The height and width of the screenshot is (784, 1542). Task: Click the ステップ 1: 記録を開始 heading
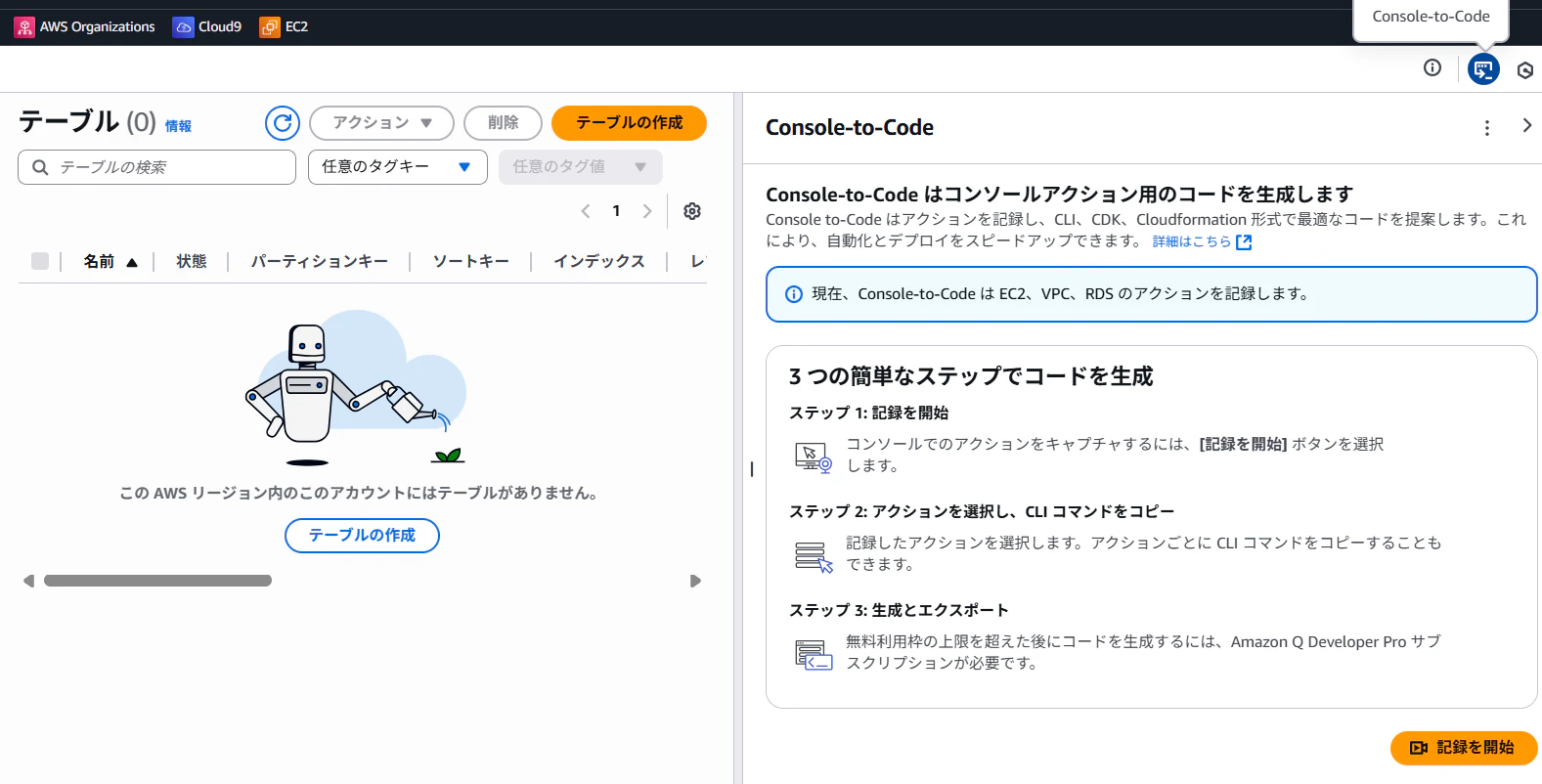868,414
